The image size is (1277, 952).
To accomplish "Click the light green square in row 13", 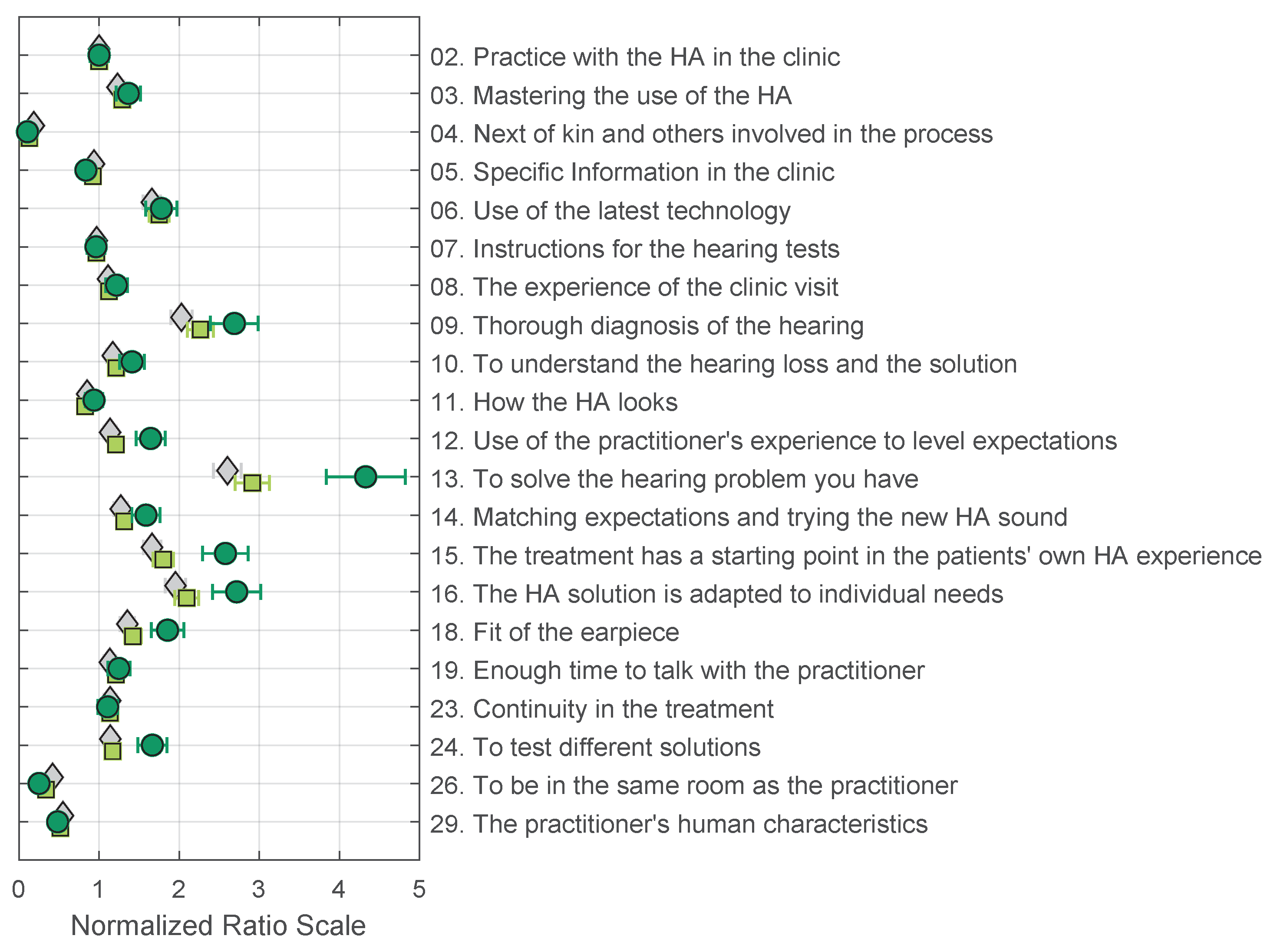I will click(x=252, y=483).
